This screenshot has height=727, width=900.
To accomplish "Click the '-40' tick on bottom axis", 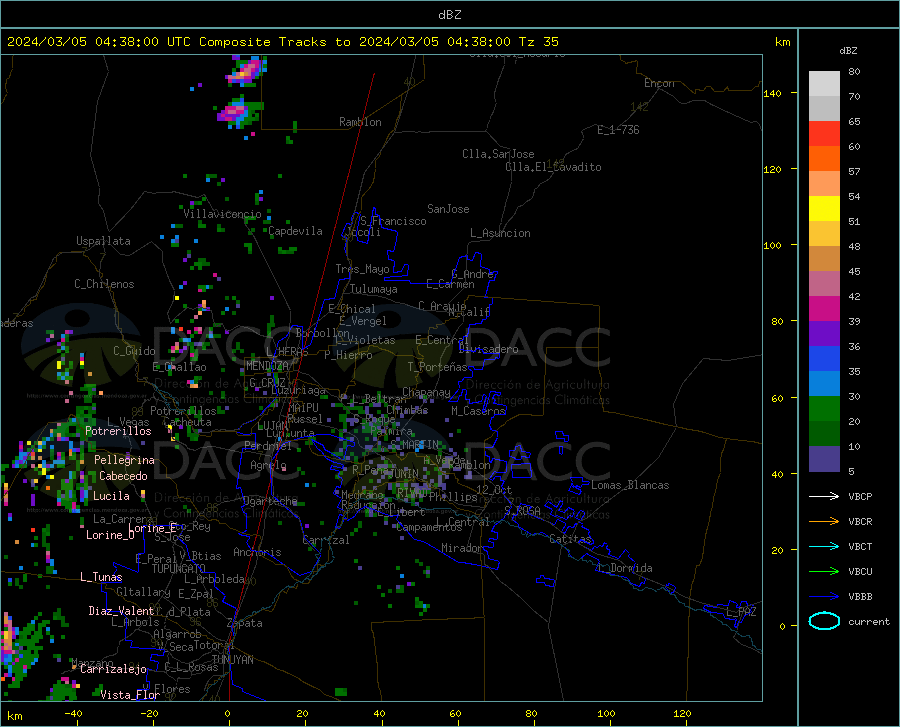I will coord(73,714).
